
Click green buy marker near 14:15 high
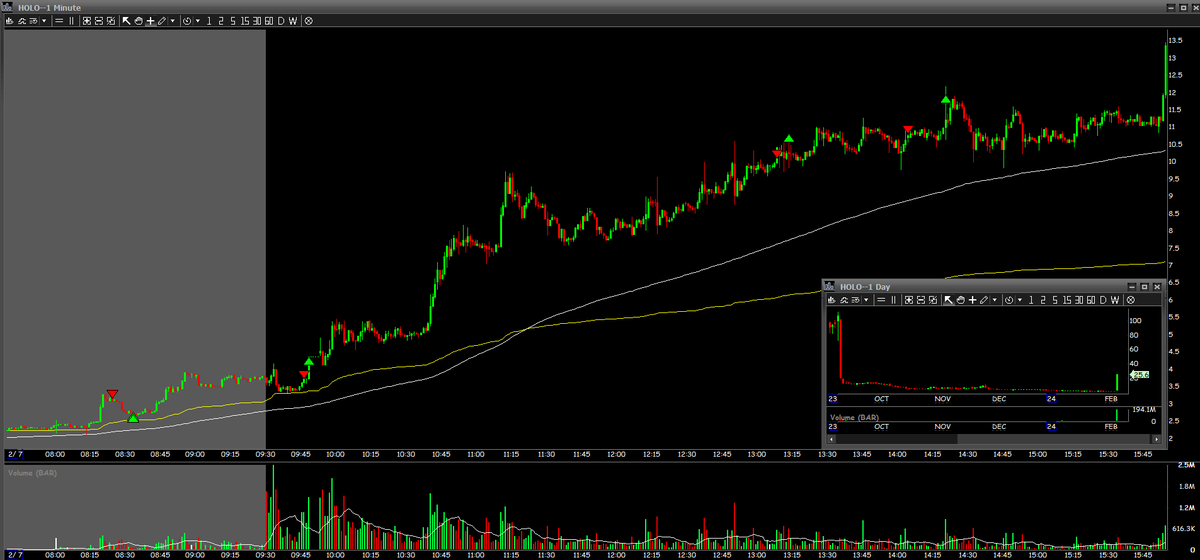click(946, 99)
